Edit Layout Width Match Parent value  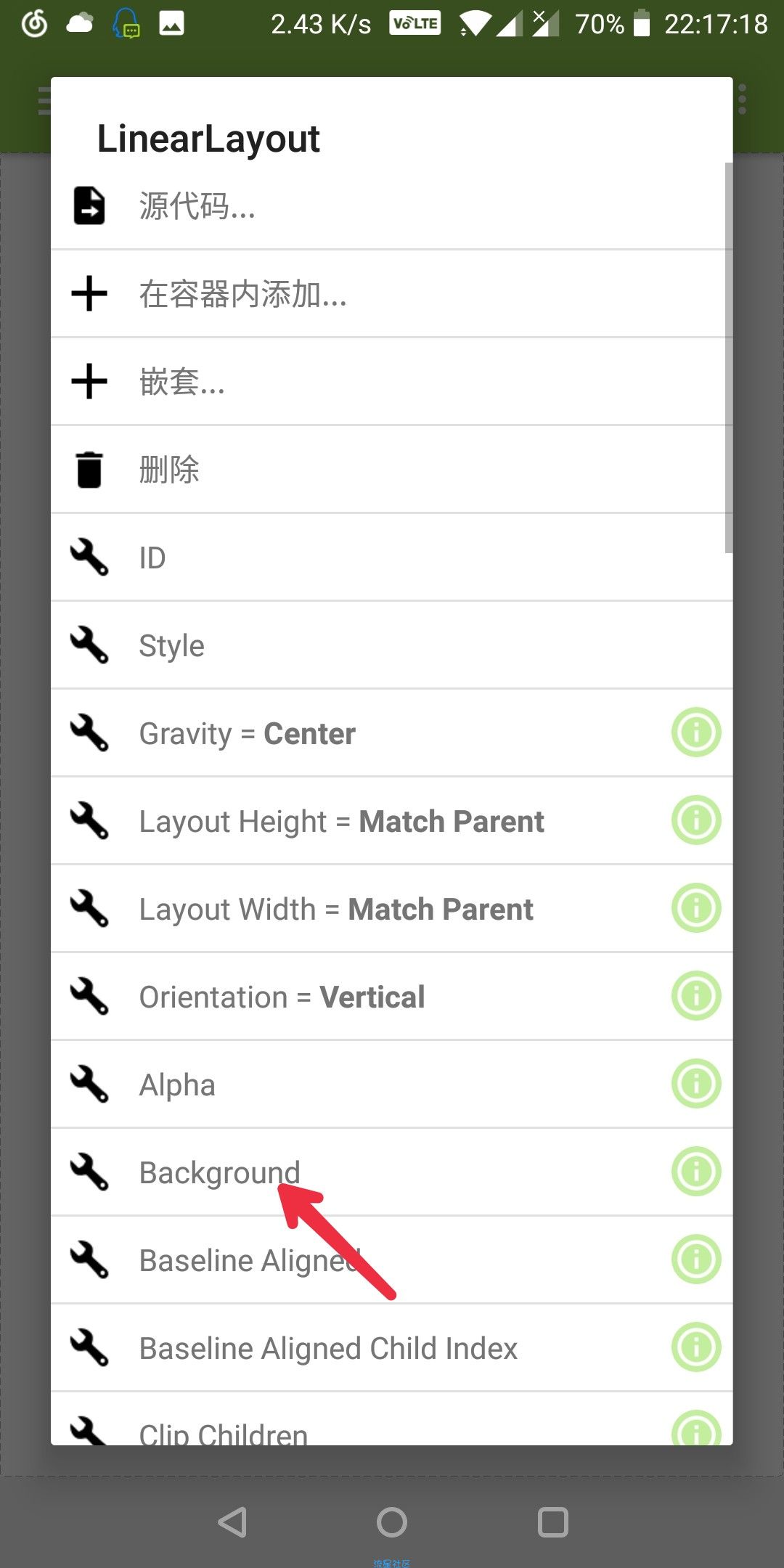[x=392, y=908]
